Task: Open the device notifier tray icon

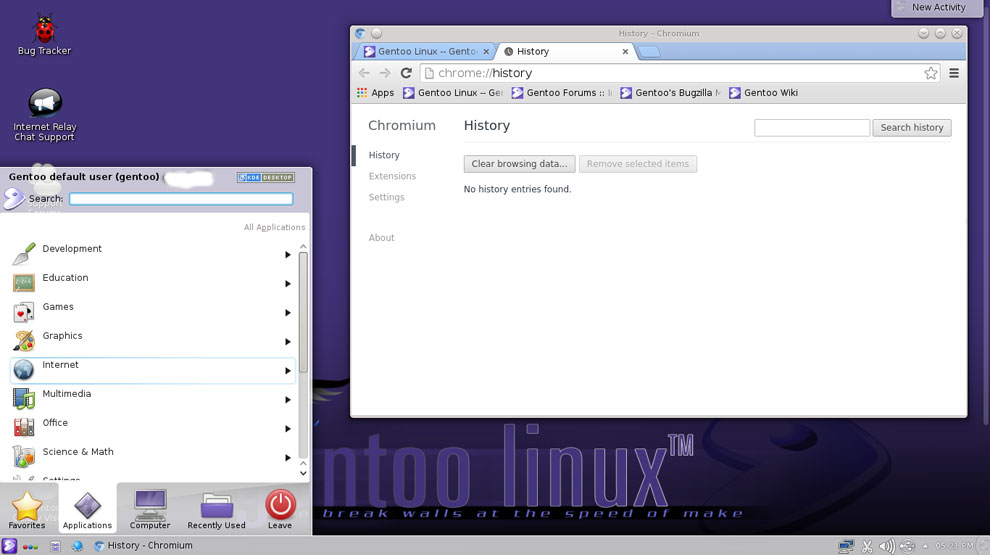Action: point(907,546)
